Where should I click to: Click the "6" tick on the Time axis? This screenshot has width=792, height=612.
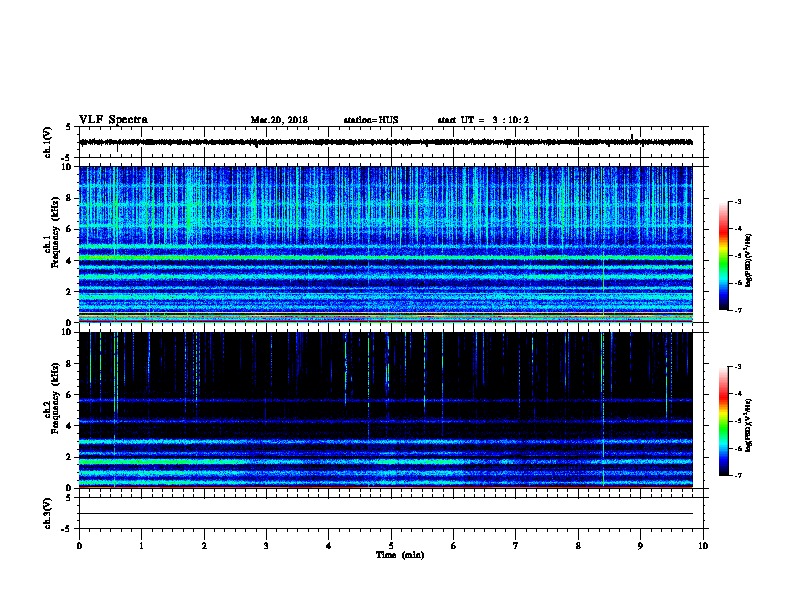[x=454, y=546]
